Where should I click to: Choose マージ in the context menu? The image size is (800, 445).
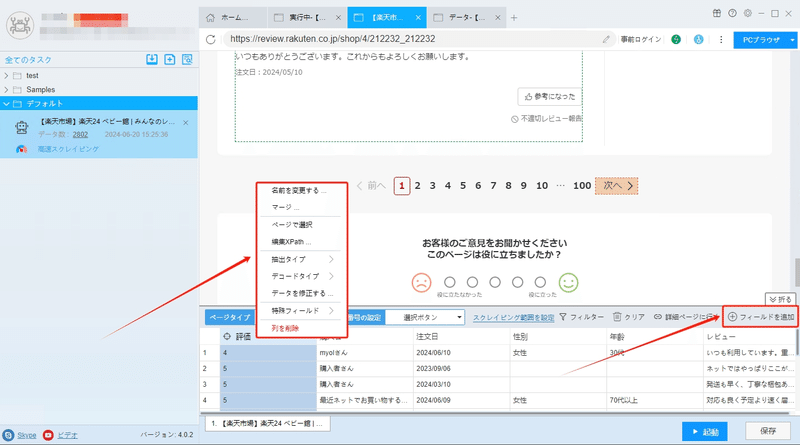[x=285, y=207]
